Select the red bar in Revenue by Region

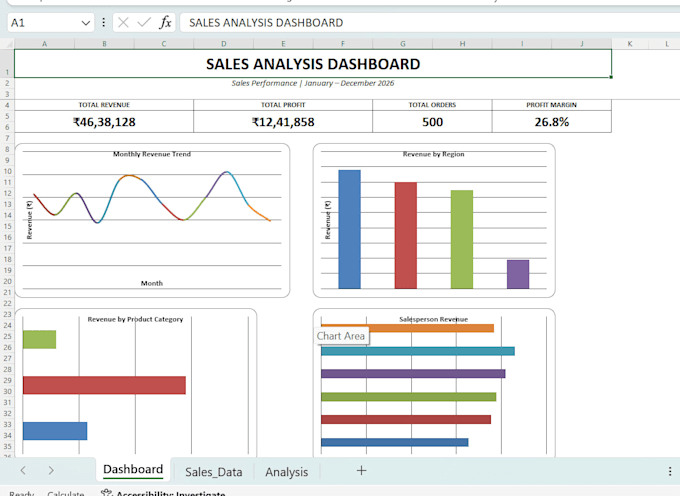(405, 235)
